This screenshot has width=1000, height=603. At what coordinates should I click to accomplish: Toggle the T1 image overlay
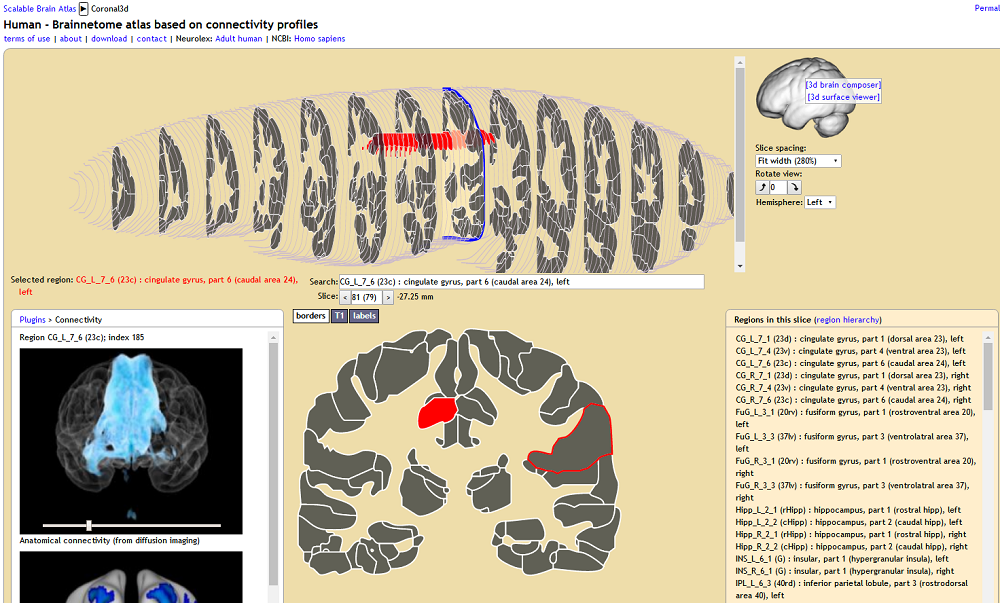coord(339,316)
